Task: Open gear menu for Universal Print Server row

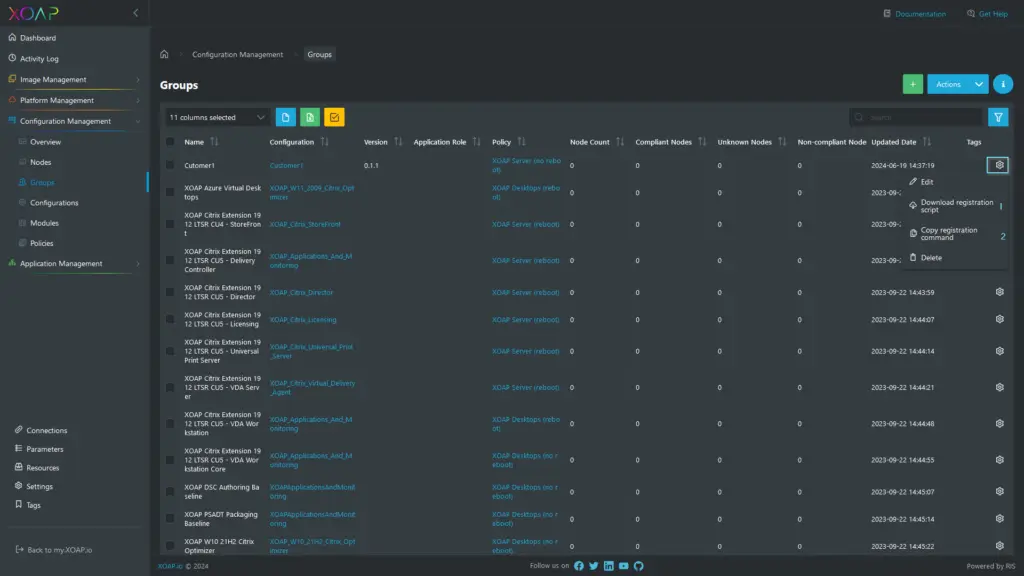Action: [x=999, y=351]
